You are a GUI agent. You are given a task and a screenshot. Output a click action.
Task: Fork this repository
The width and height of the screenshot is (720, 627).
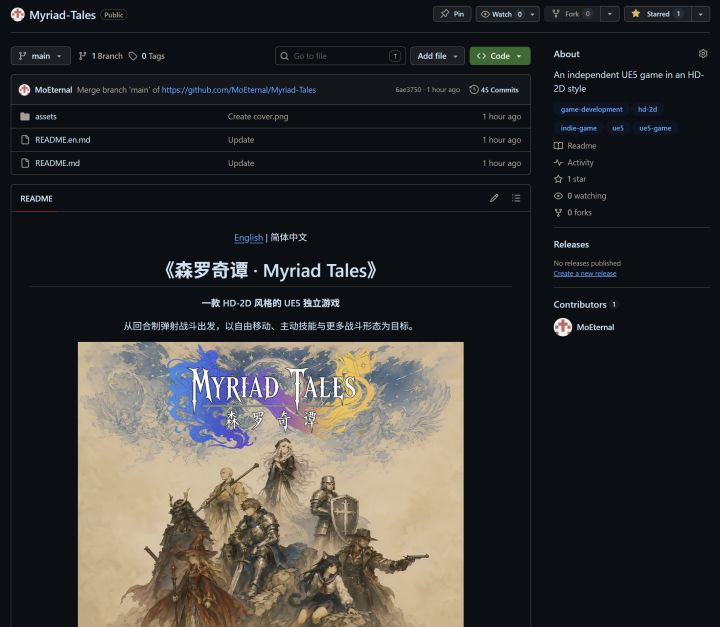point(572,14)
